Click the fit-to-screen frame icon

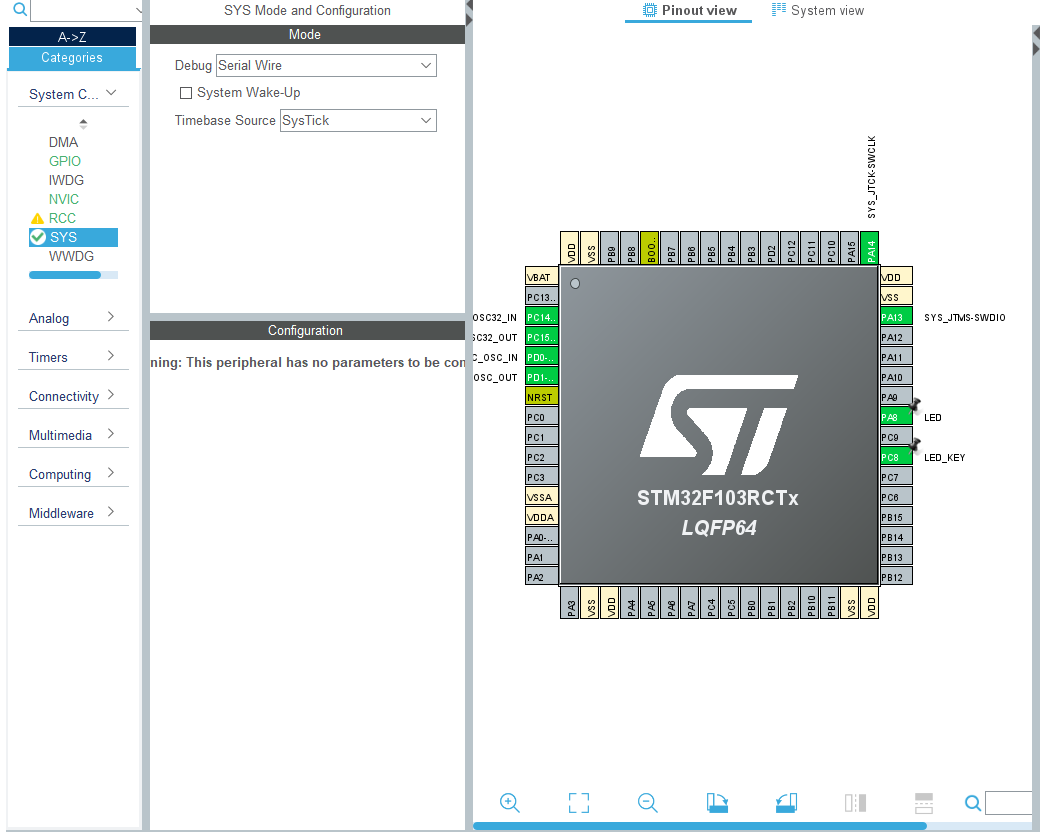(579, 802)
